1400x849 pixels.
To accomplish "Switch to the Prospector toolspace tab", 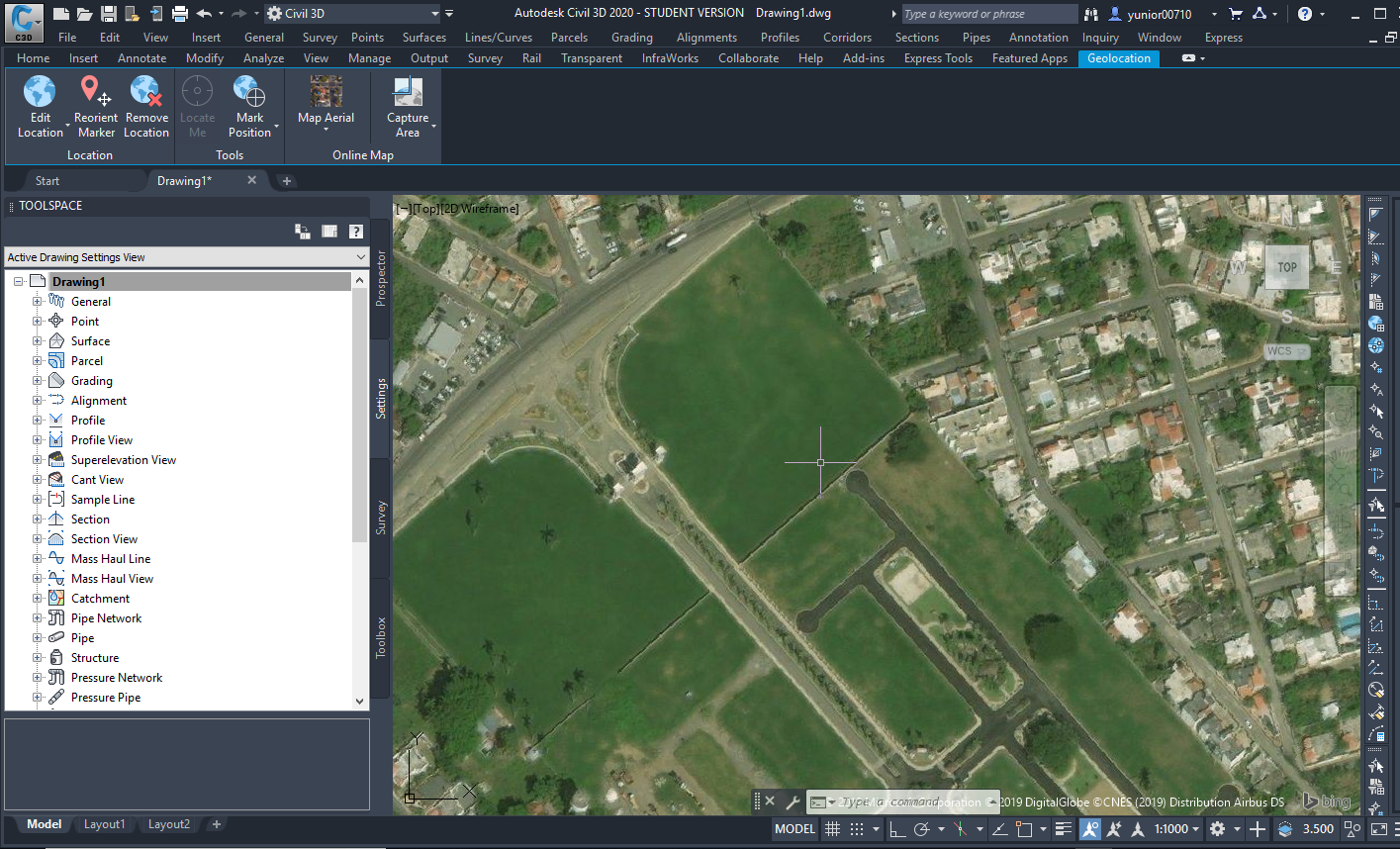I will pos(381,278).
